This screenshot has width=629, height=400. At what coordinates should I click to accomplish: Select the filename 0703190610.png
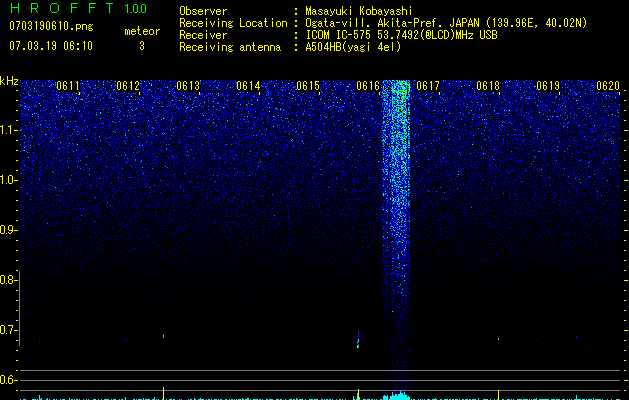[x=51, y=26]
